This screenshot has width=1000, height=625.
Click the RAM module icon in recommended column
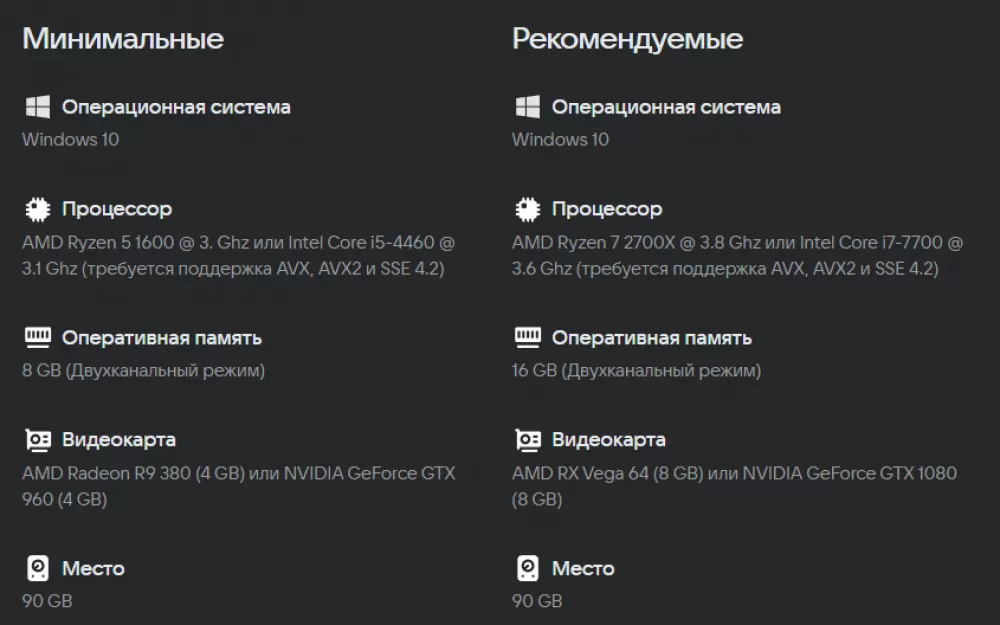(527, 337)
